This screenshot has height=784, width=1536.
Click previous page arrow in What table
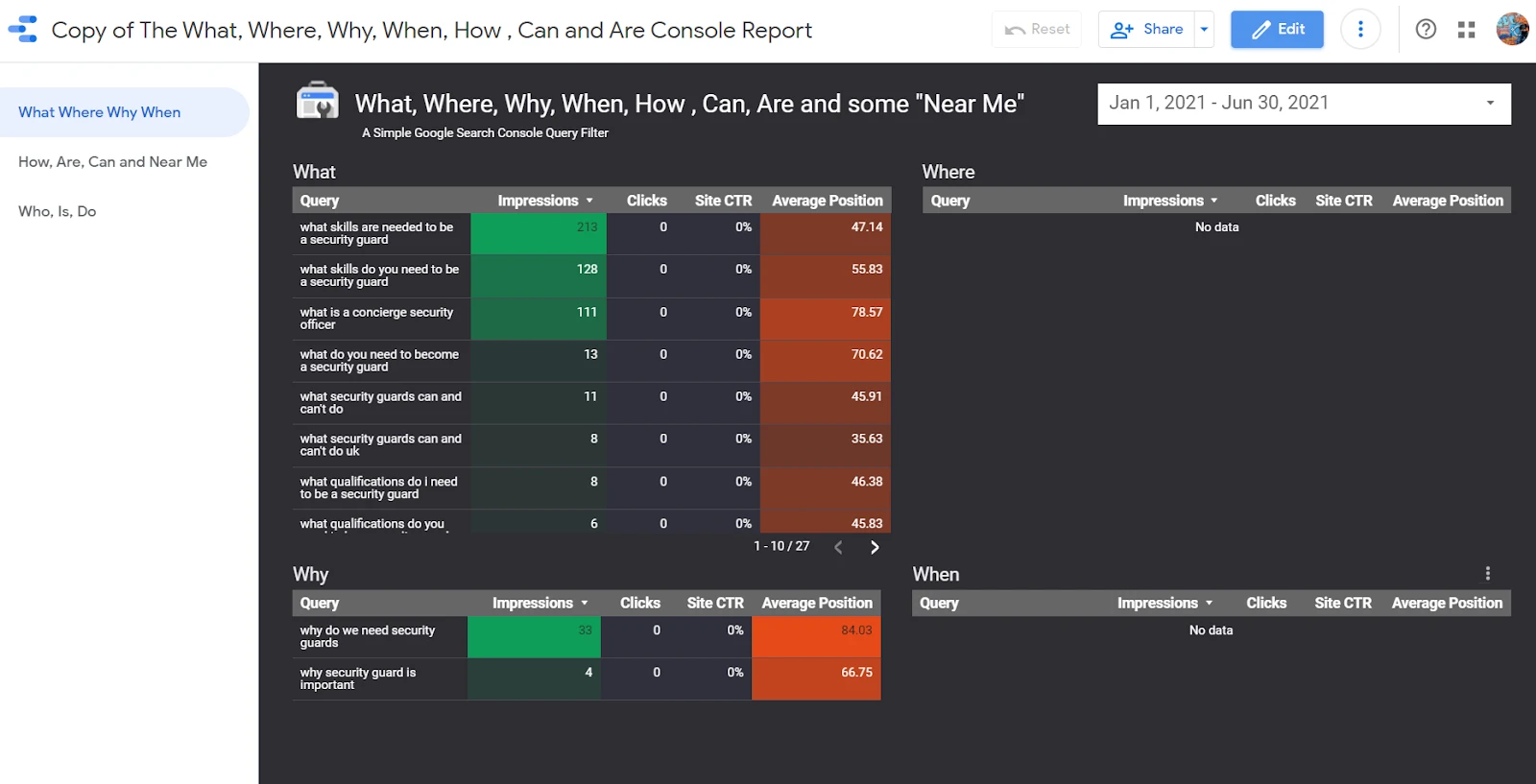click(x=838, y=547)
